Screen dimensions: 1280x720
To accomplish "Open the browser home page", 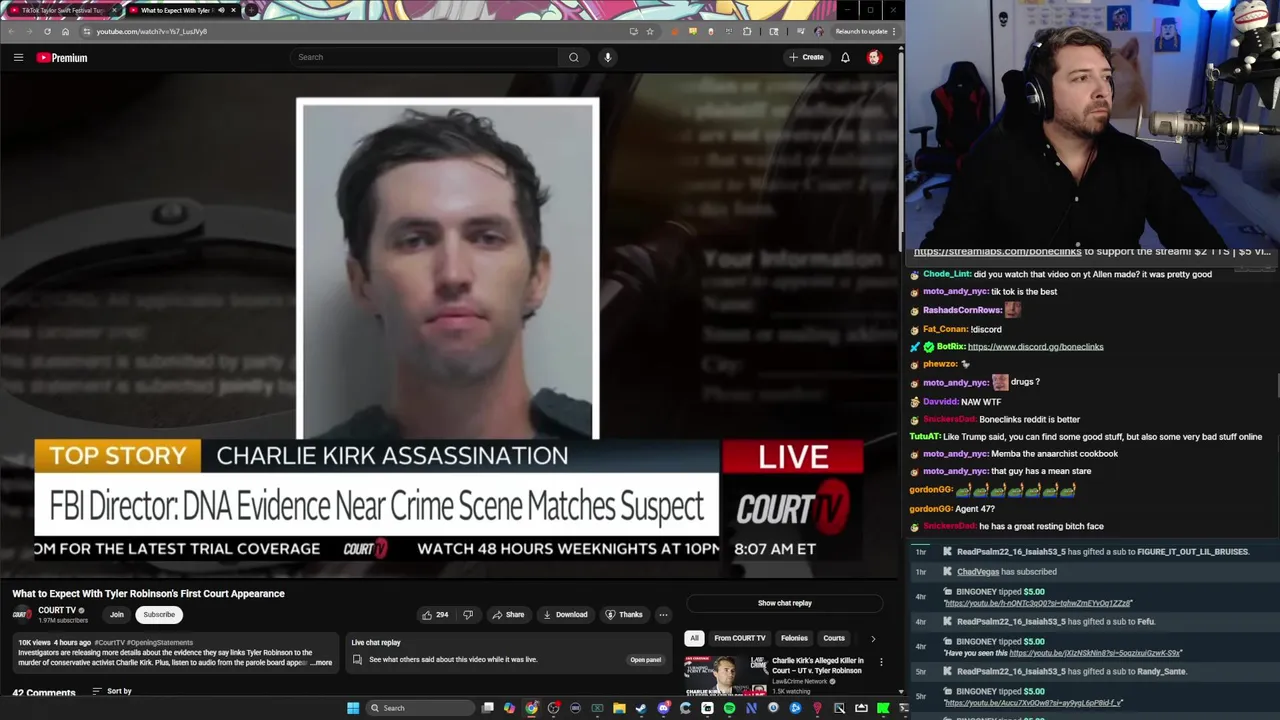I will tap(65, 31).
